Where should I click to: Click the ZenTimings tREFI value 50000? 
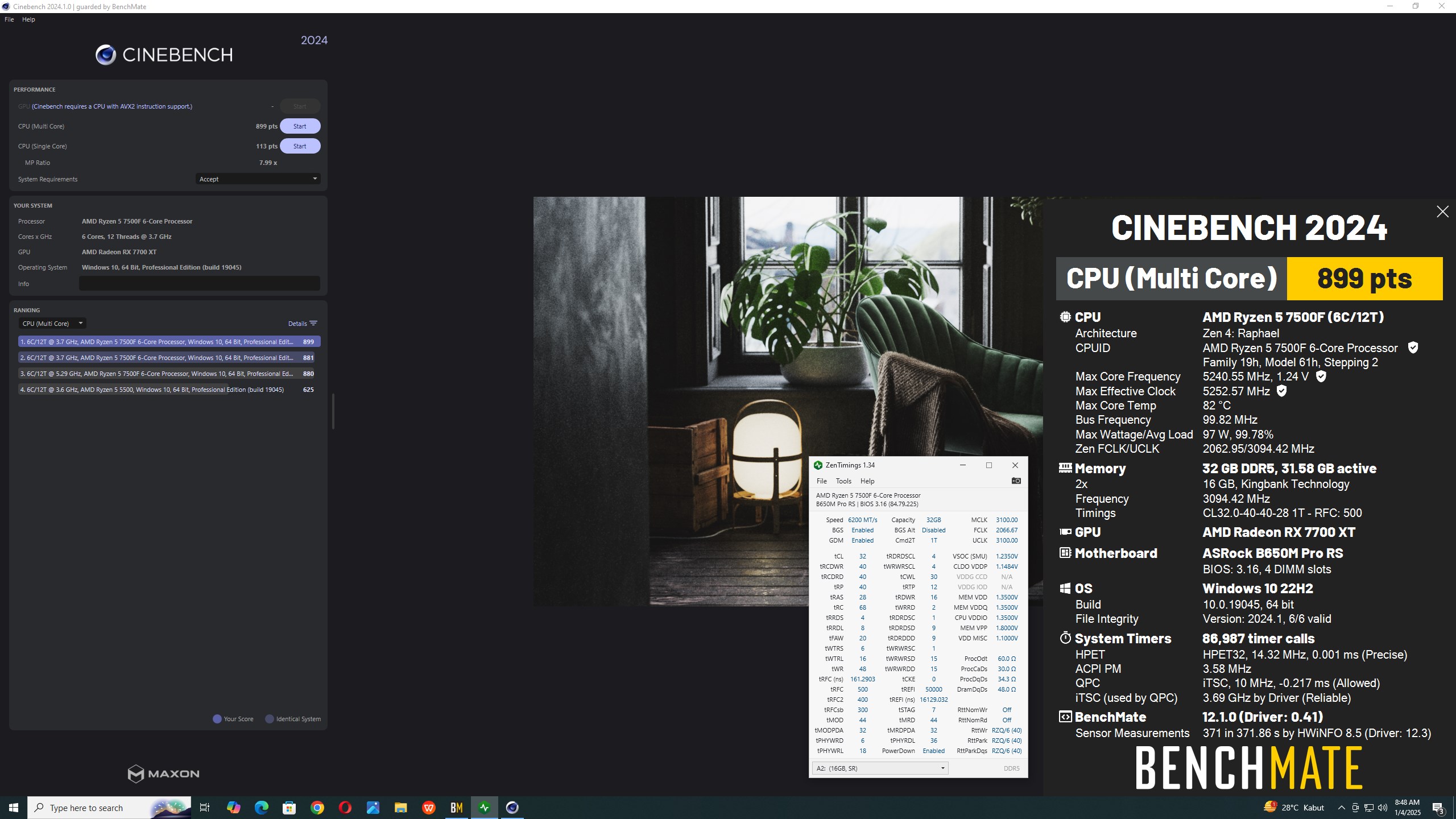coord(933,689)
